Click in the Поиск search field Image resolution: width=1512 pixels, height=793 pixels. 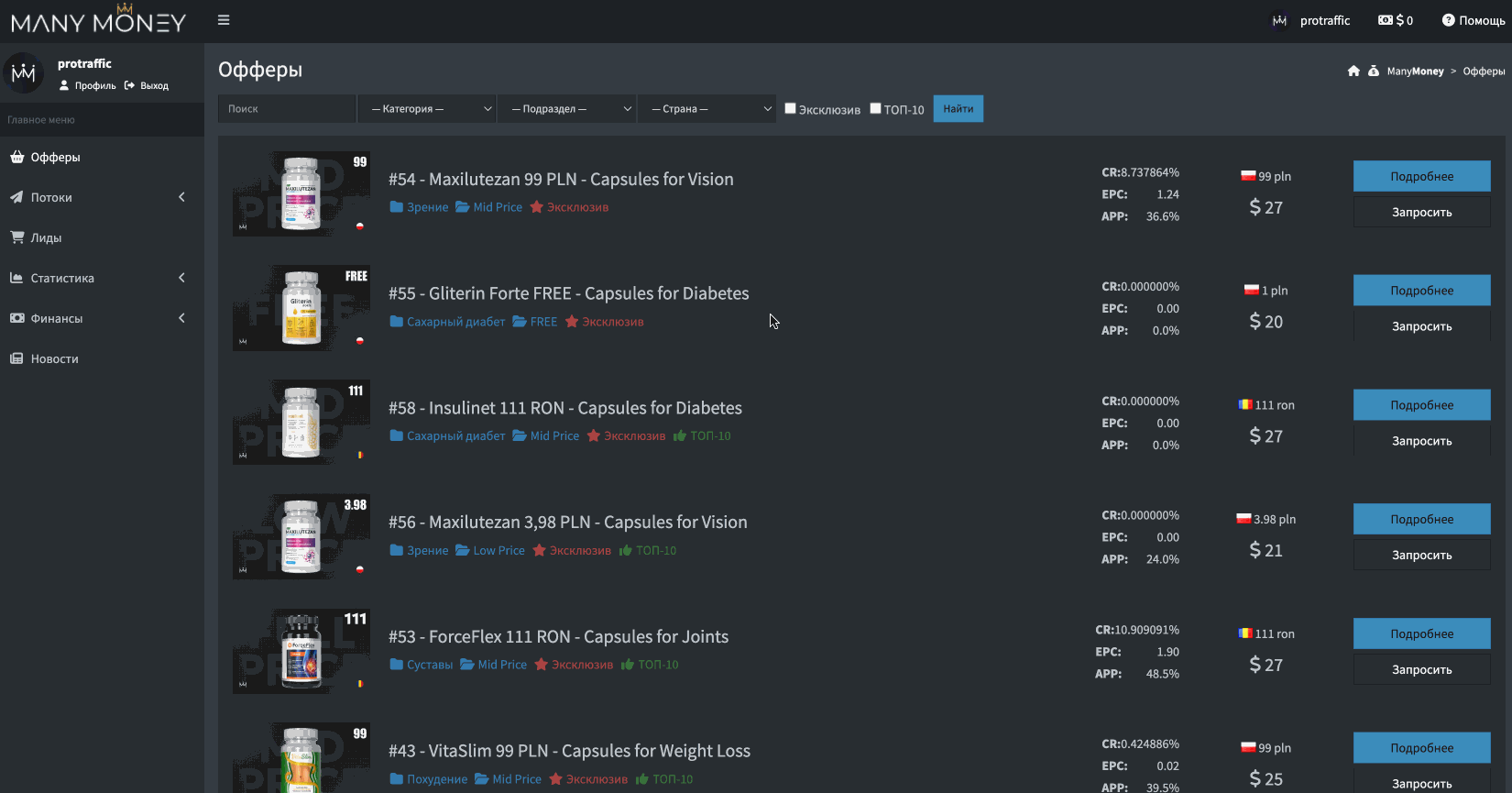tap(287, 108)
